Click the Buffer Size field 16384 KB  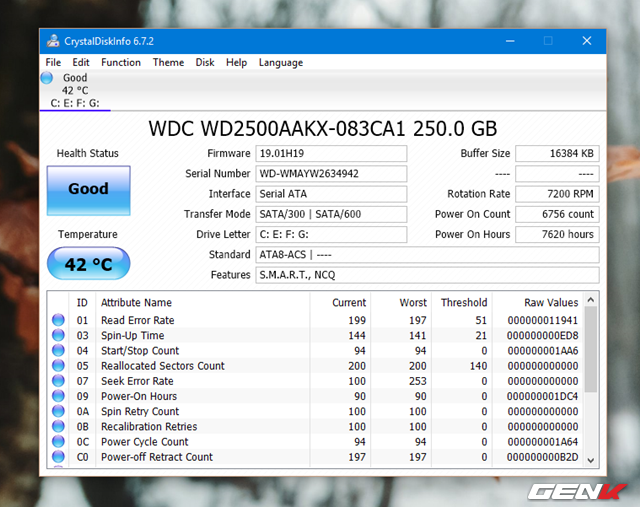[x=557, y=153]
